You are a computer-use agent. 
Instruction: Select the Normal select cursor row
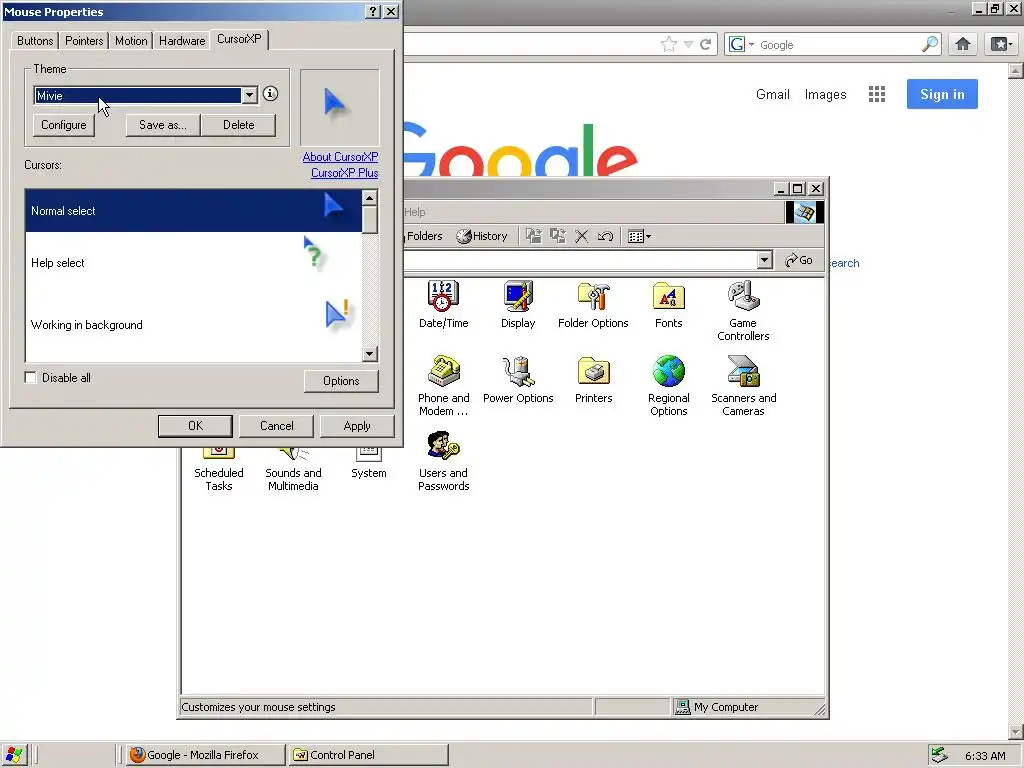(x=193, y=211)
